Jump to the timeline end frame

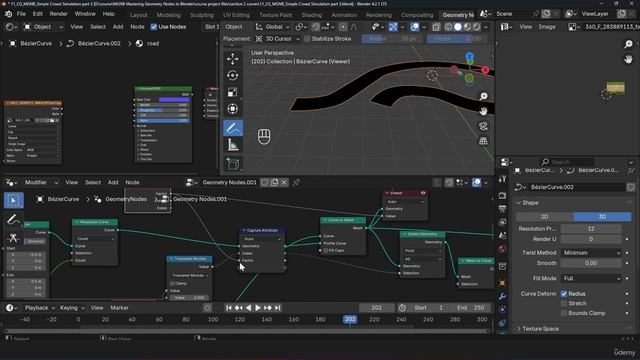point(278,308)
